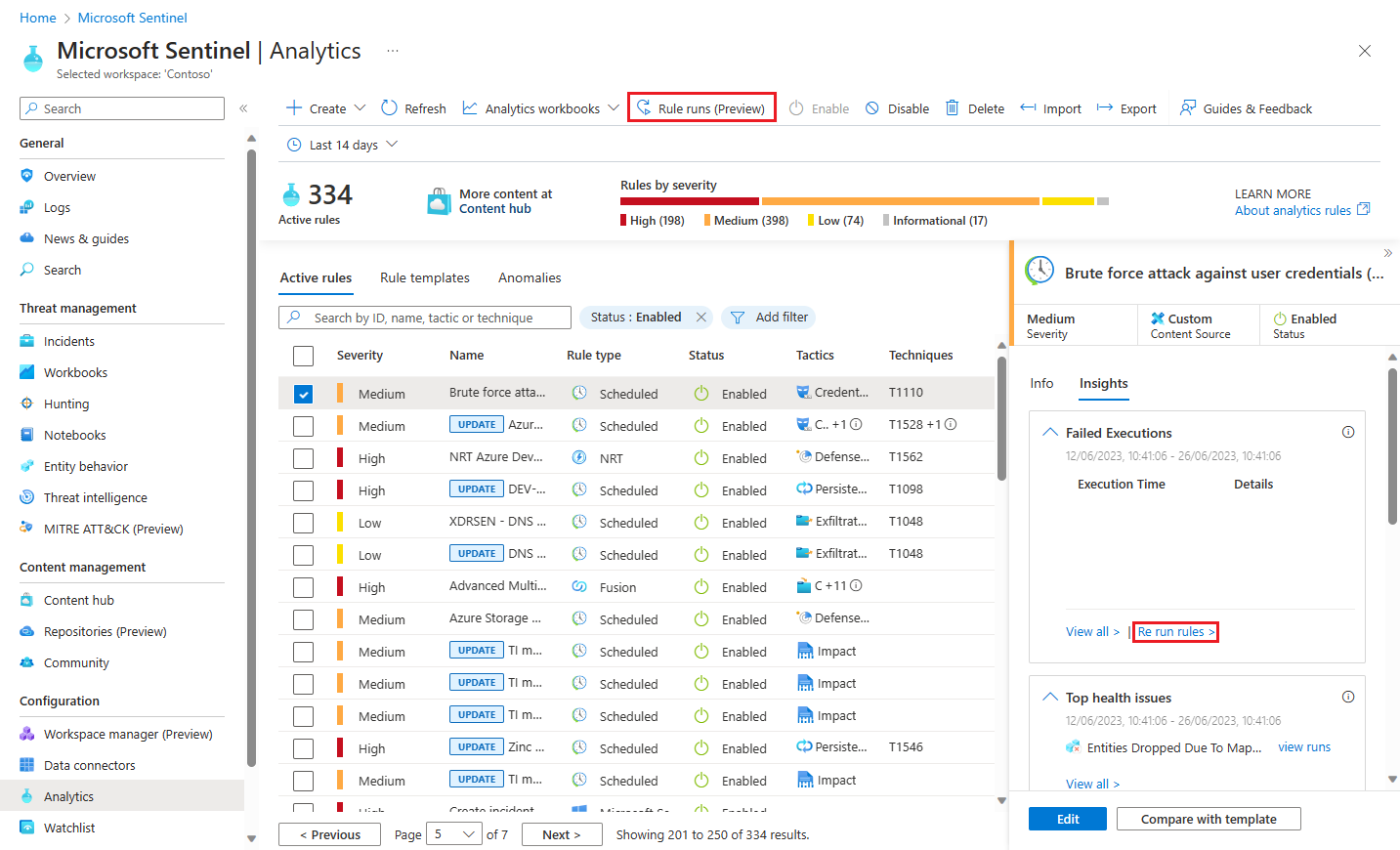Screen dimensions: 1400x850
Task: Export the selected analytics rules
Action: 1125,107
